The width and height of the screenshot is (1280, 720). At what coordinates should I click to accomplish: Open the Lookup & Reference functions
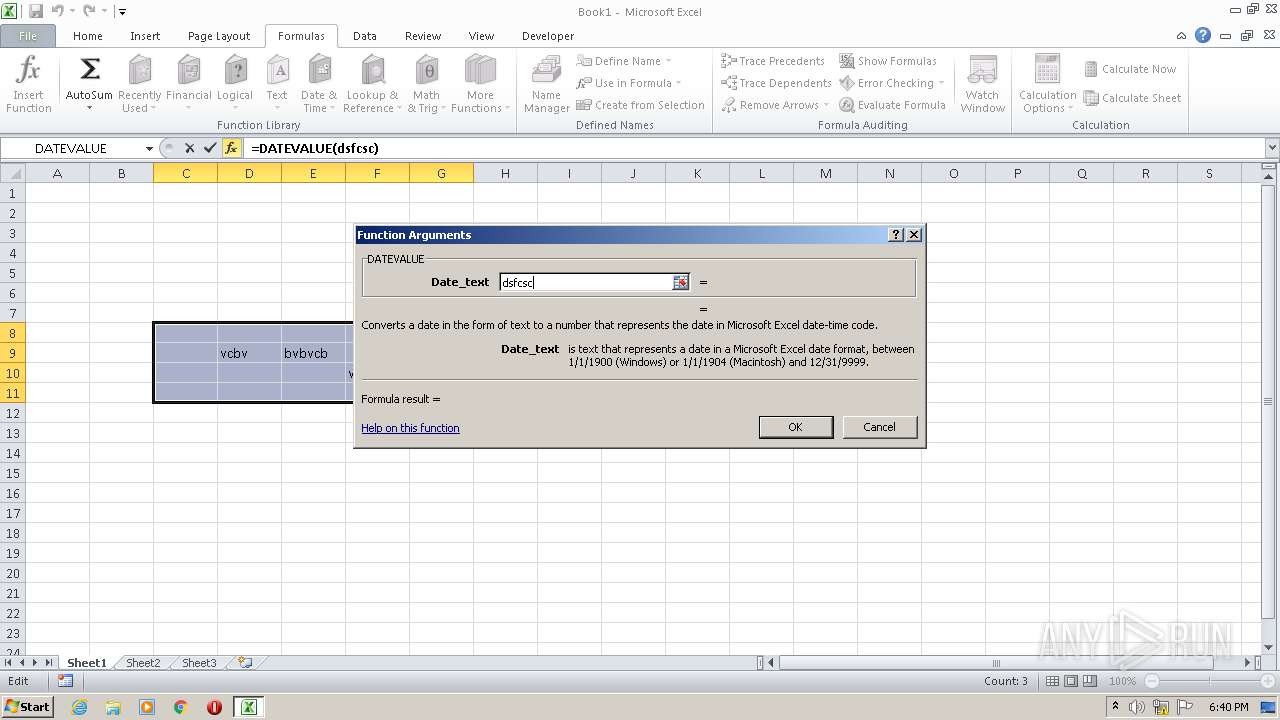click(372, 85)
